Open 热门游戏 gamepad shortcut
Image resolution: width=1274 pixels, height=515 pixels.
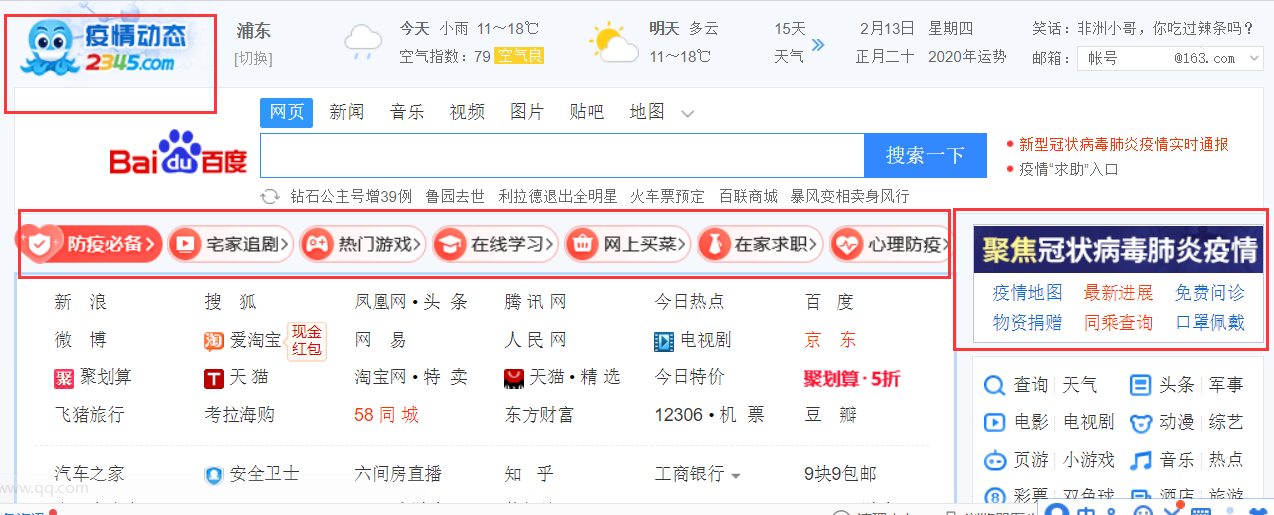[x=316, y=243]
